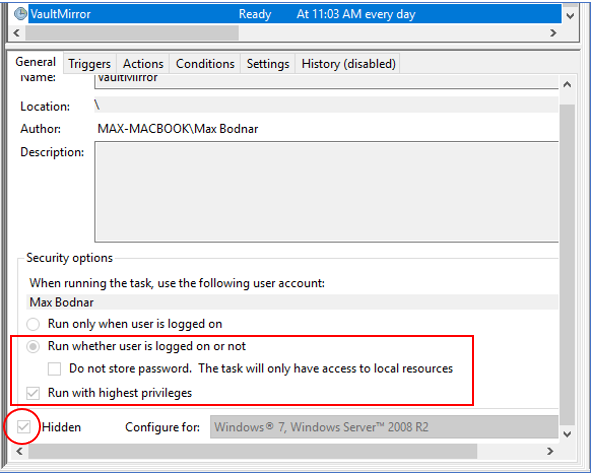Click details pane horizontal scroll left arrow
591x475 pixels.
click(x=20, y=451)
